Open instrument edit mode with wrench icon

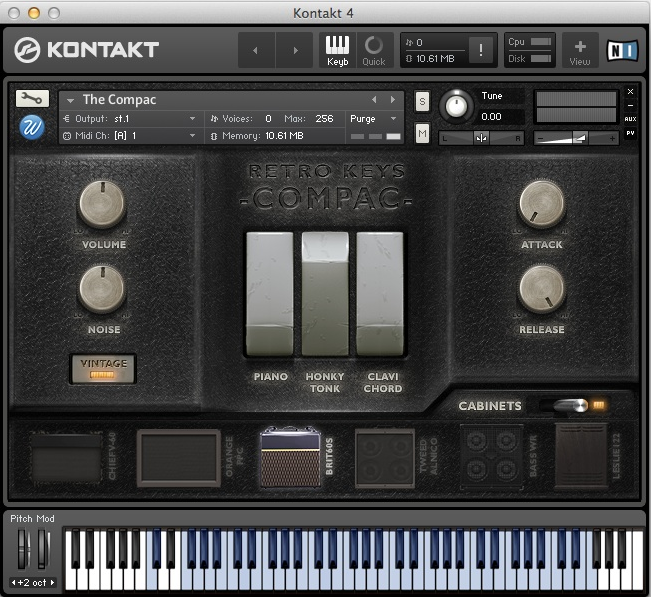(32, 98)
